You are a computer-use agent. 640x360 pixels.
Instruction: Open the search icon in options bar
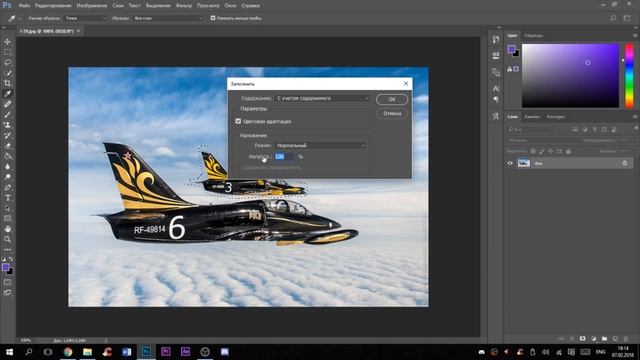613,18
